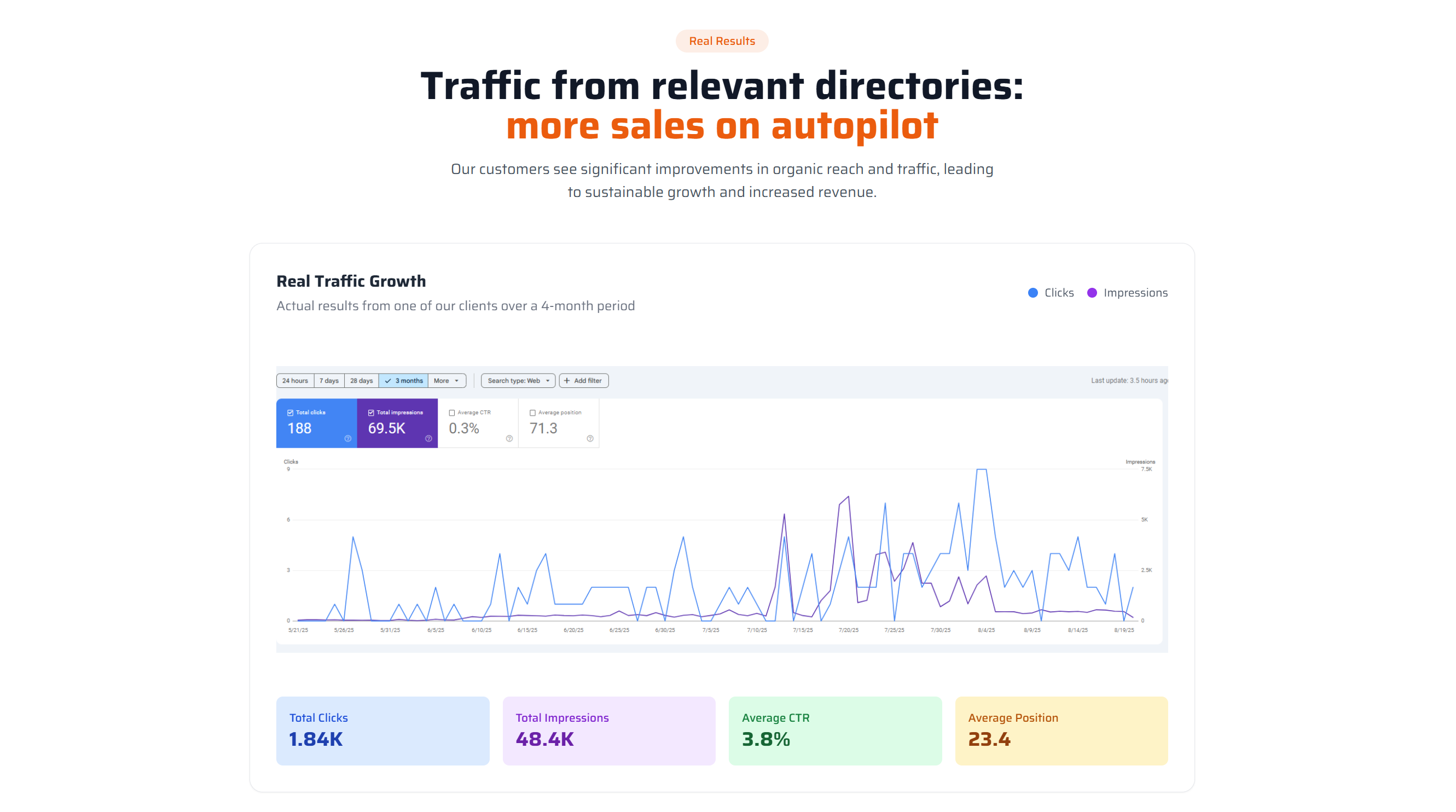The width and height of the screenshot is (1456, 812).
Task: Click the plus icon on Add filter
Action: [567, 381]
